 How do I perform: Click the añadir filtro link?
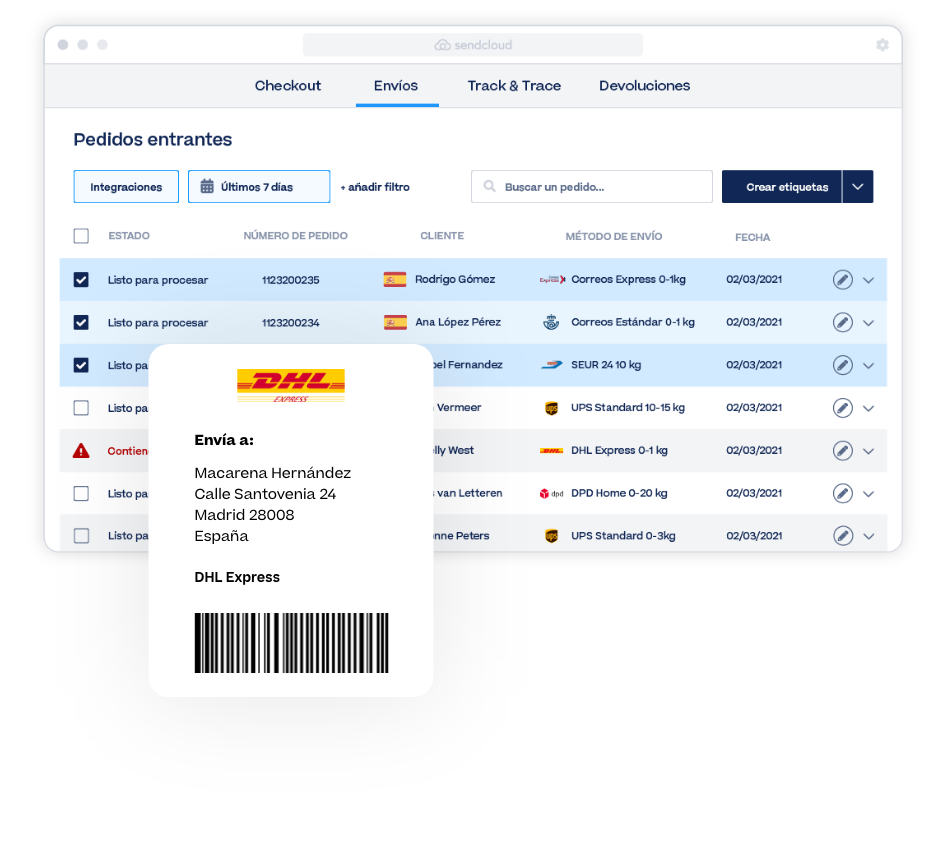click(375, 187)
